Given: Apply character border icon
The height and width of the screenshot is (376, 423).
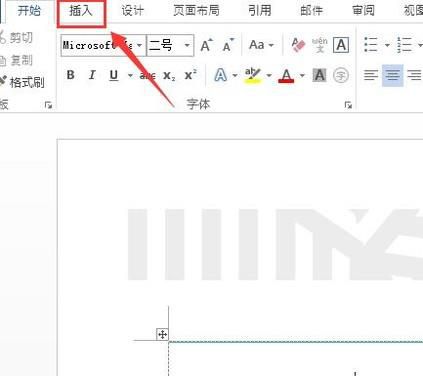Looking at the screenshot, I should coord(341,45).
